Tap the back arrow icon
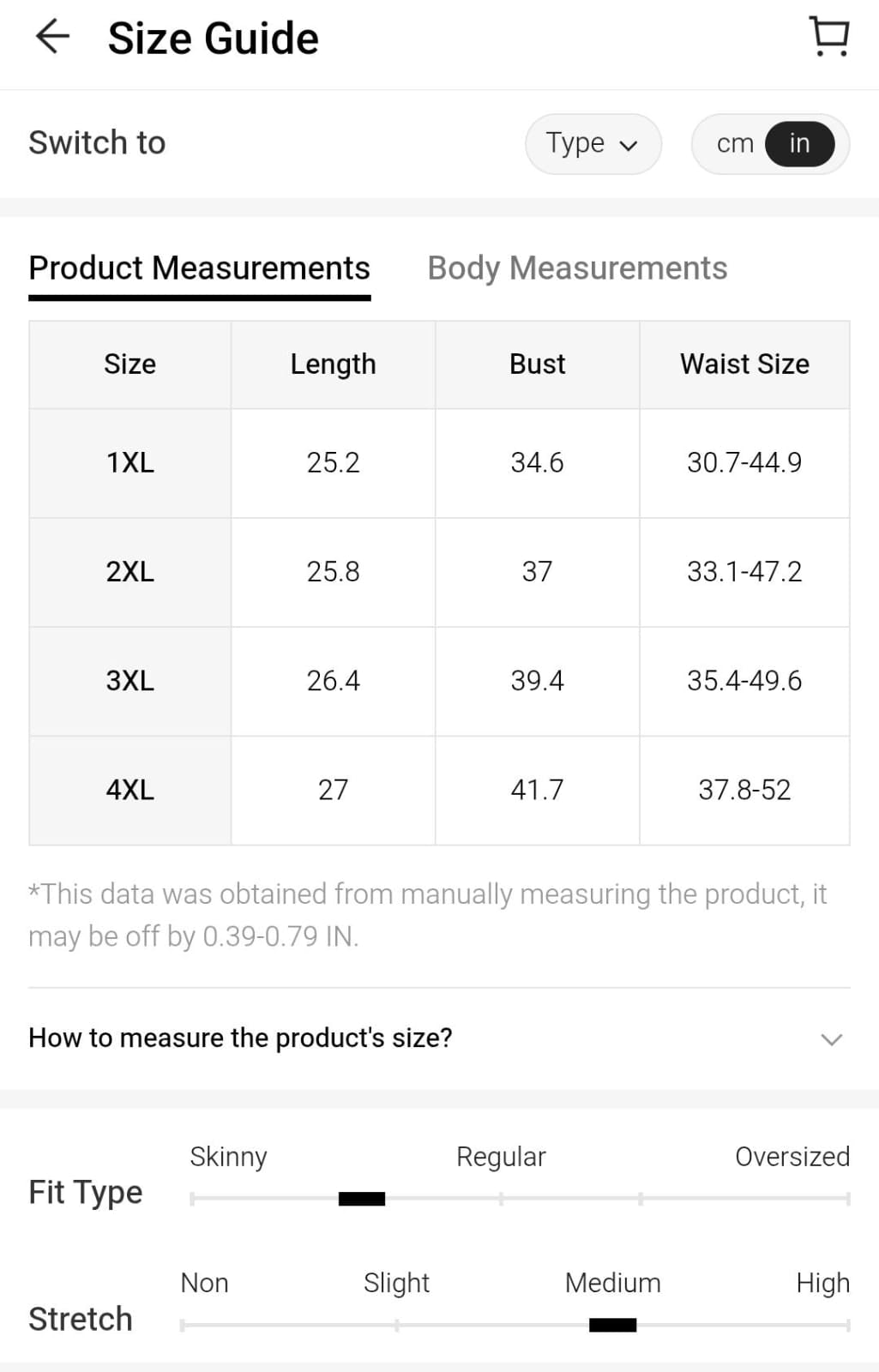The image size is (879, 1372). tap(52, 37)
